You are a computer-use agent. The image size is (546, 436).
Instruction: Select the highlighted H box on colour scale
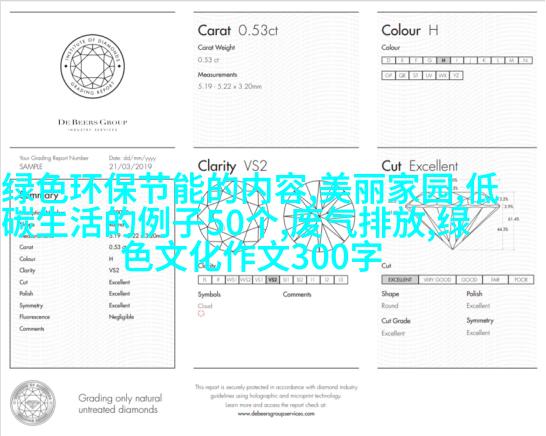click(443, 60)
